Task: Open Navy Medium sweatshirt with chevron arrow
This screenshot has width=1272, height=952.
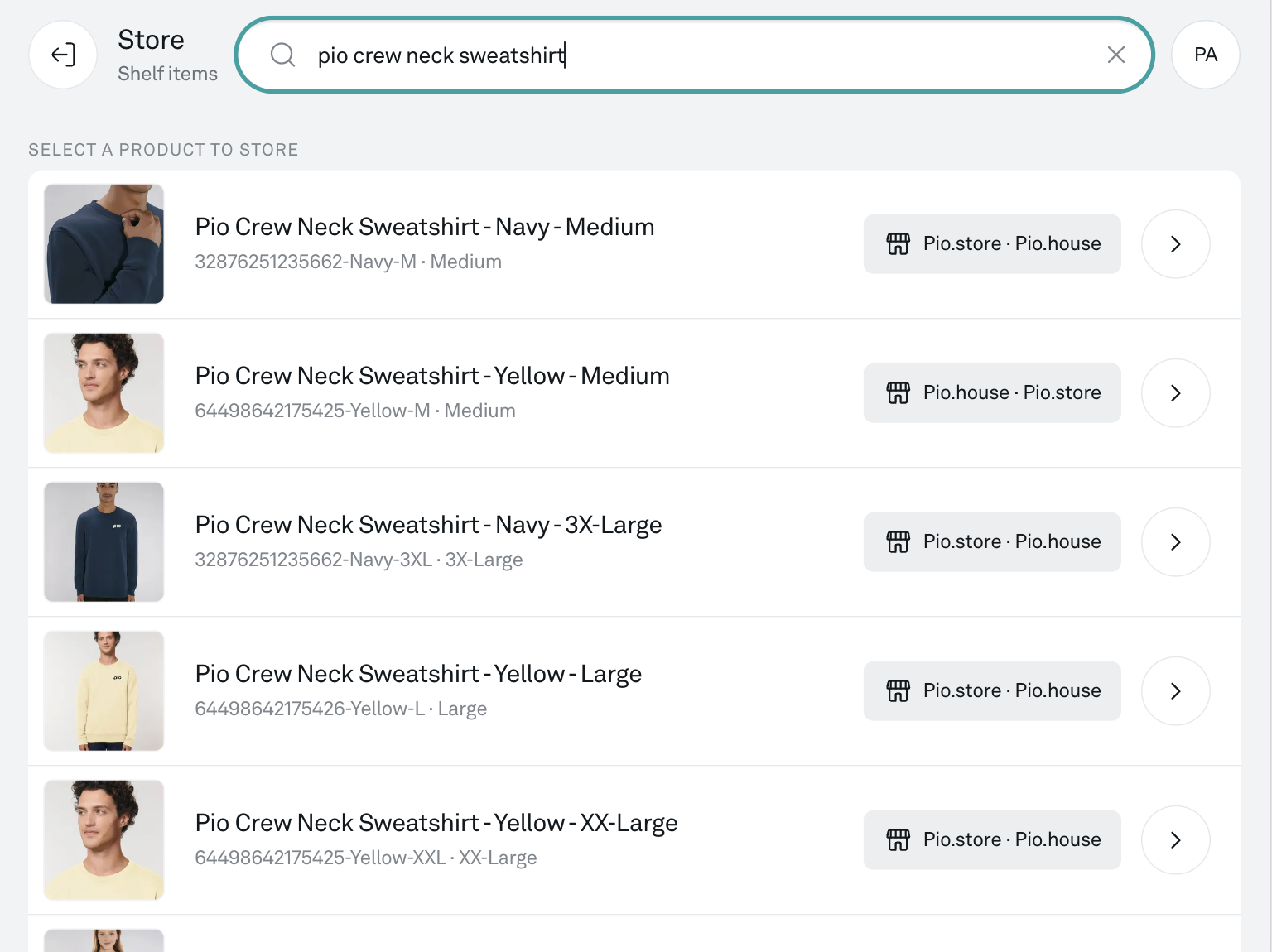Action: (1175, 244)
